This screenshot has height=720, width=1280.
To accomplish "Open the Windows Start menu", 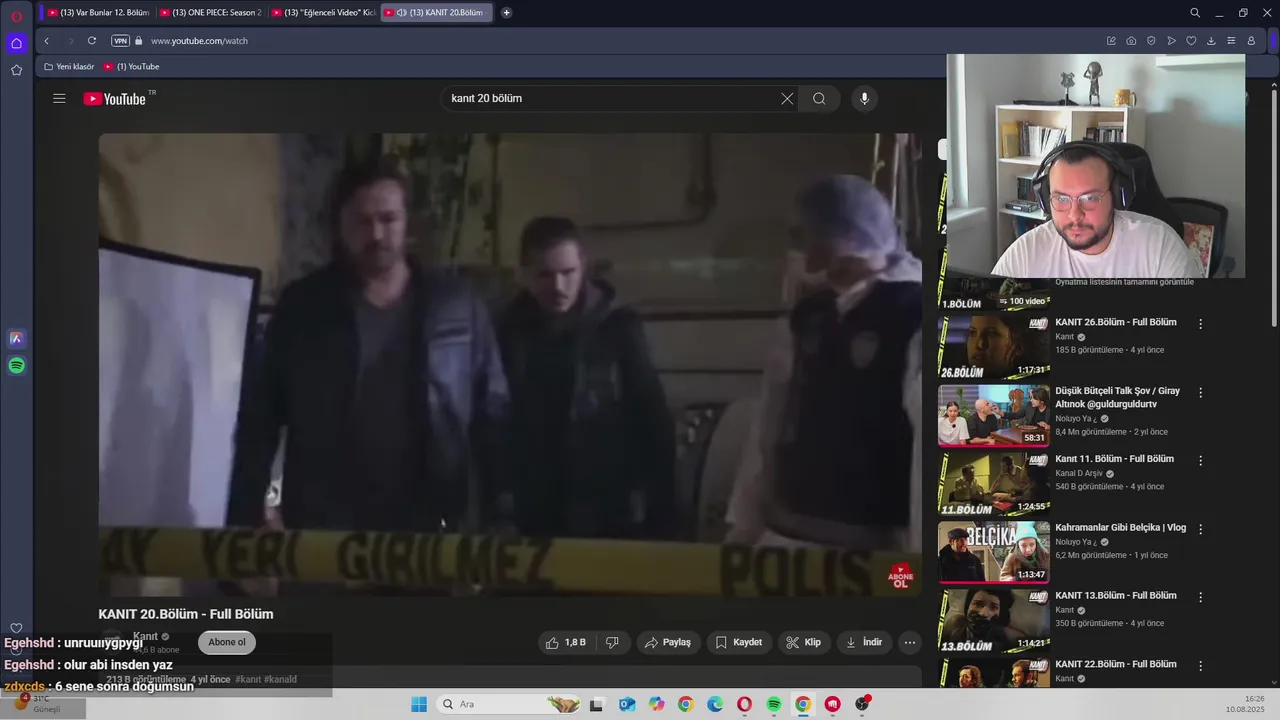I will pyautogui.click(x=419, y=704).
